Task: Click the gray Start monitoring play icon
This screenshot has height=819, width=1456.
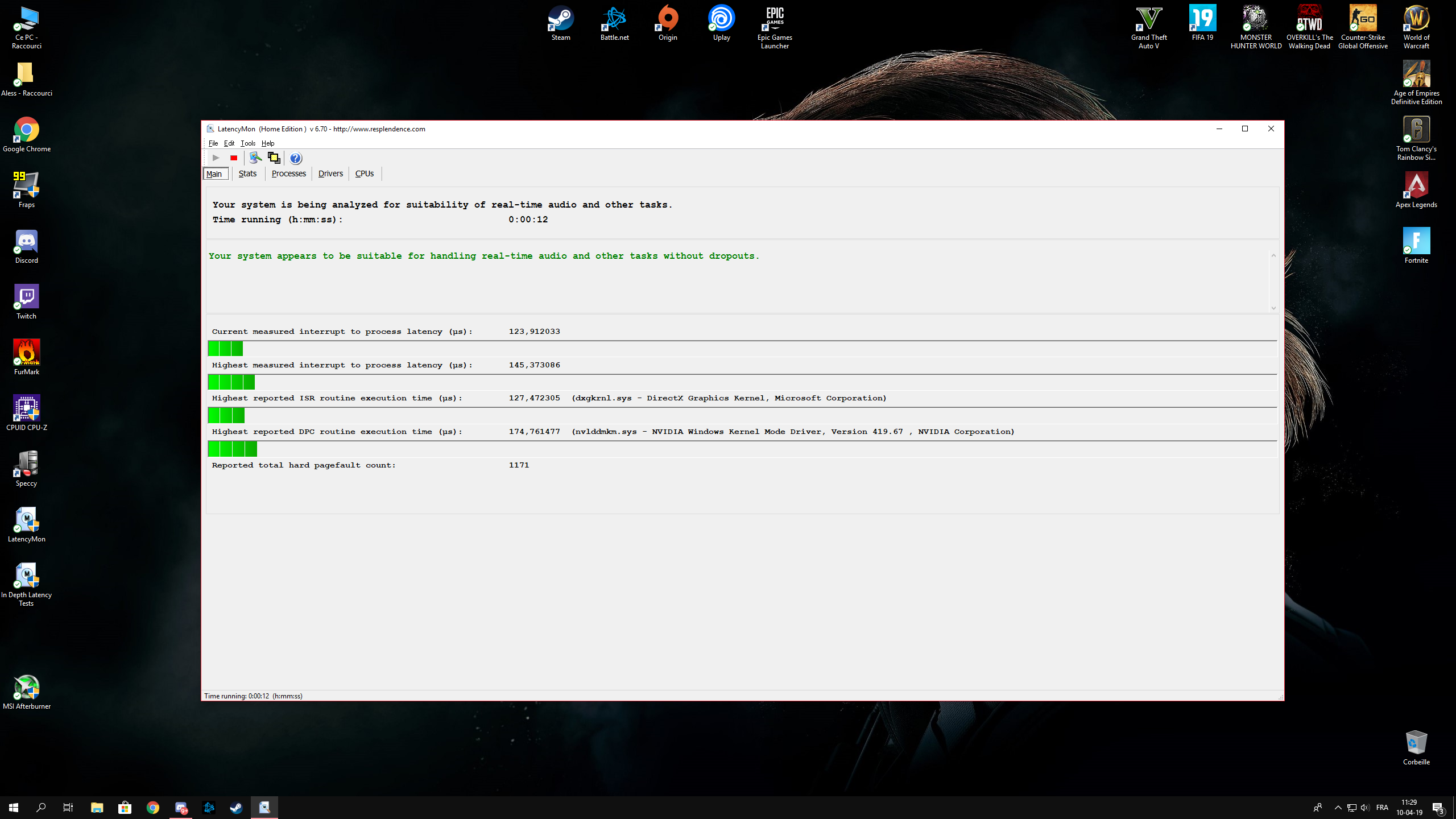Action: tap(216, 158)
